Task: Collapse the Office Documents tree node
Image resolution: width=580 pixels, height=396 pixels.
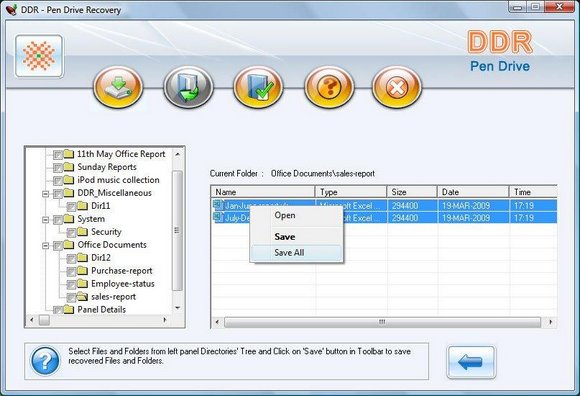Action: coord(45,246)
